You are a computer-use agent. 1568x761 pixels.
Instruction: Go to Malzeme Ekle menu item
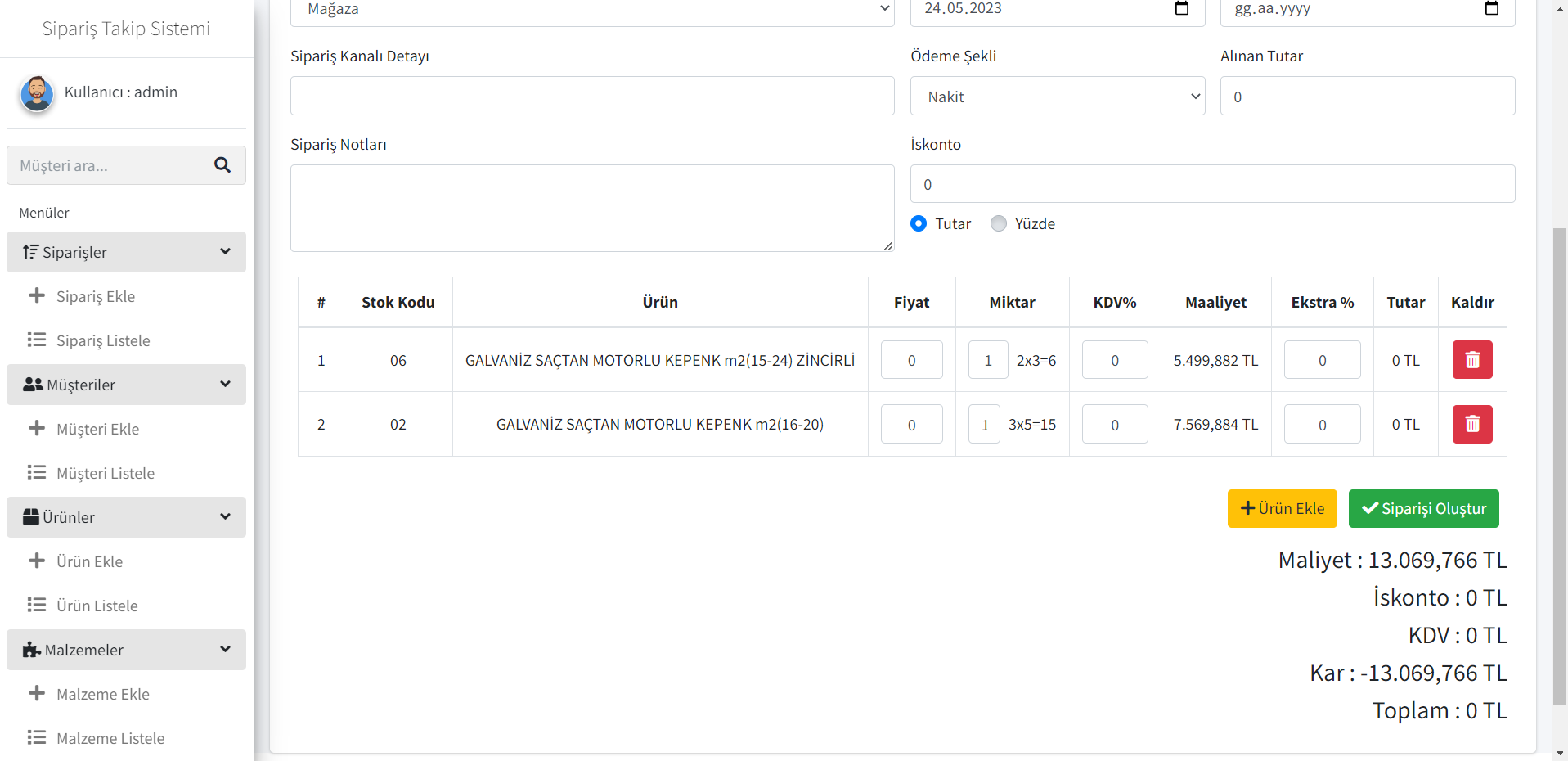(102, 694)
